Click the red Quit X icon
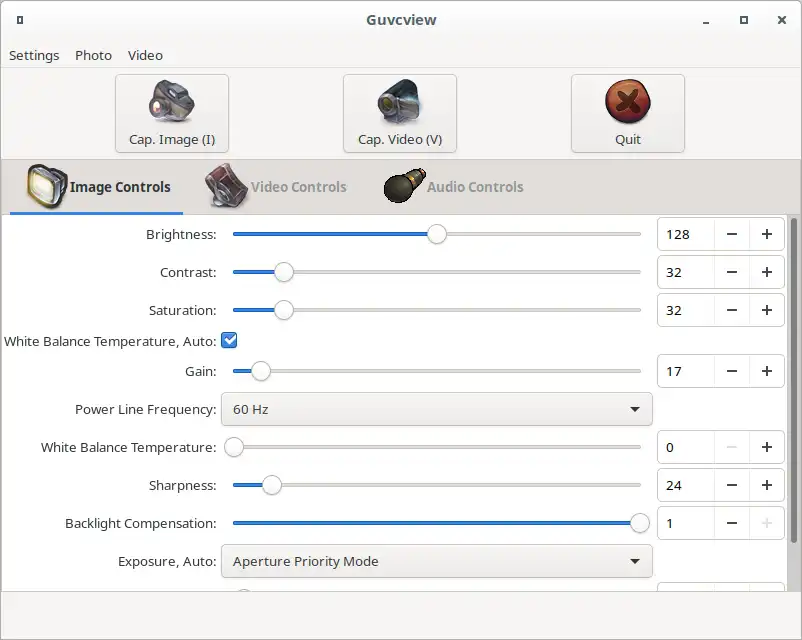This screenshot has width=802, height=640. pyautogui.click(x=628, y=101)
